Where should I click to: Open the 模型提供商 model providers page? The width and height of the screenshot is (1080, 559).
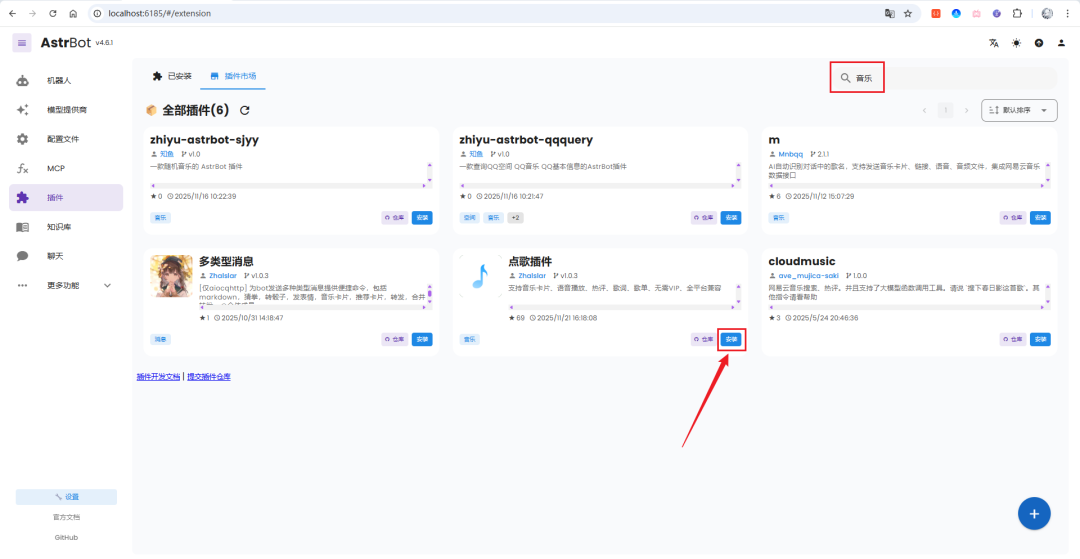66,109
